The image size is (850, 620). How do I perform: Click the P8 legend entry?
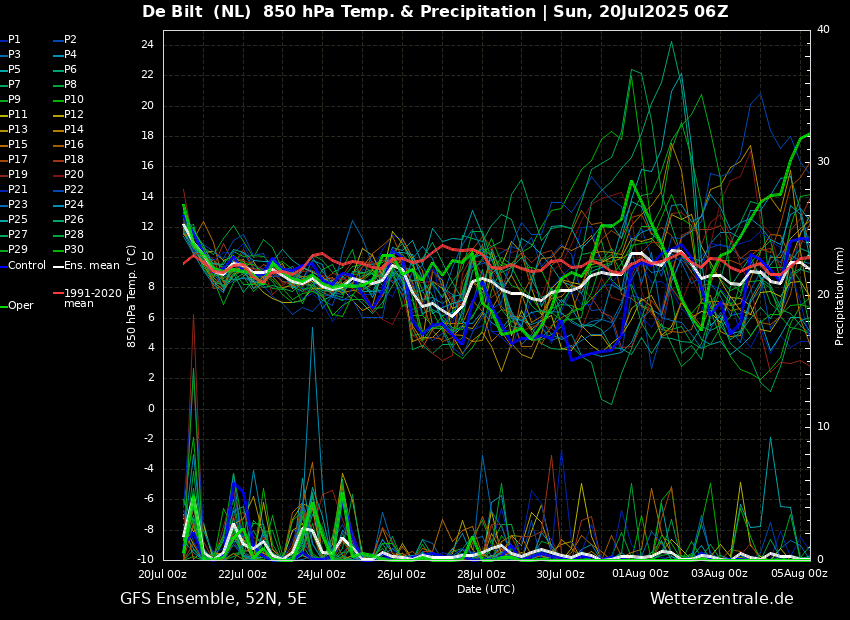click(65, 85)
